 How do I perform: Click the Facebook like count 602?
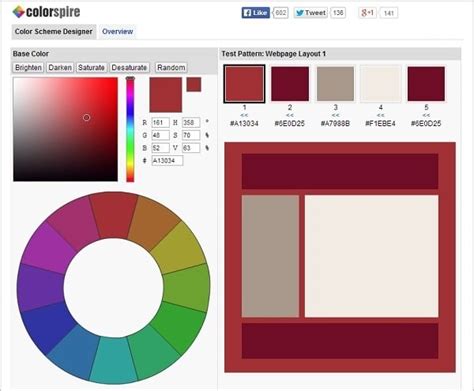click(281, 13)
